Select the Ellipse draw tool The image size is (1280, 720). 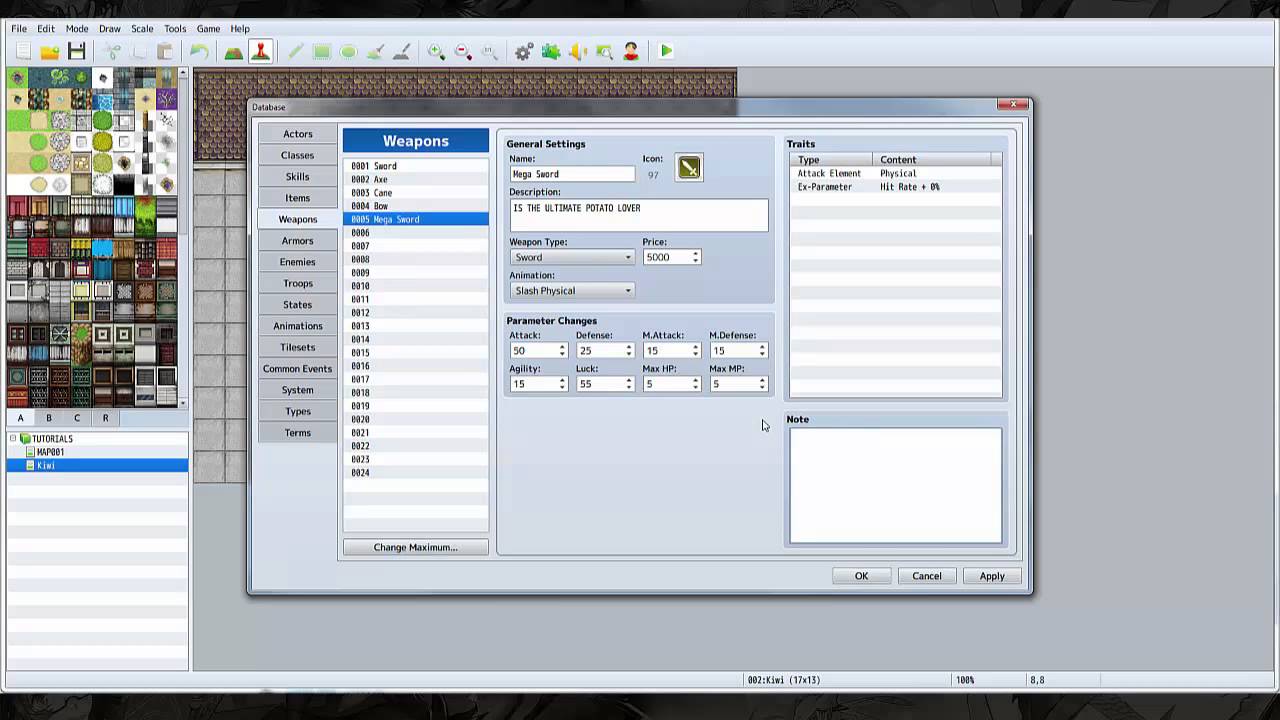coord(348,51)
